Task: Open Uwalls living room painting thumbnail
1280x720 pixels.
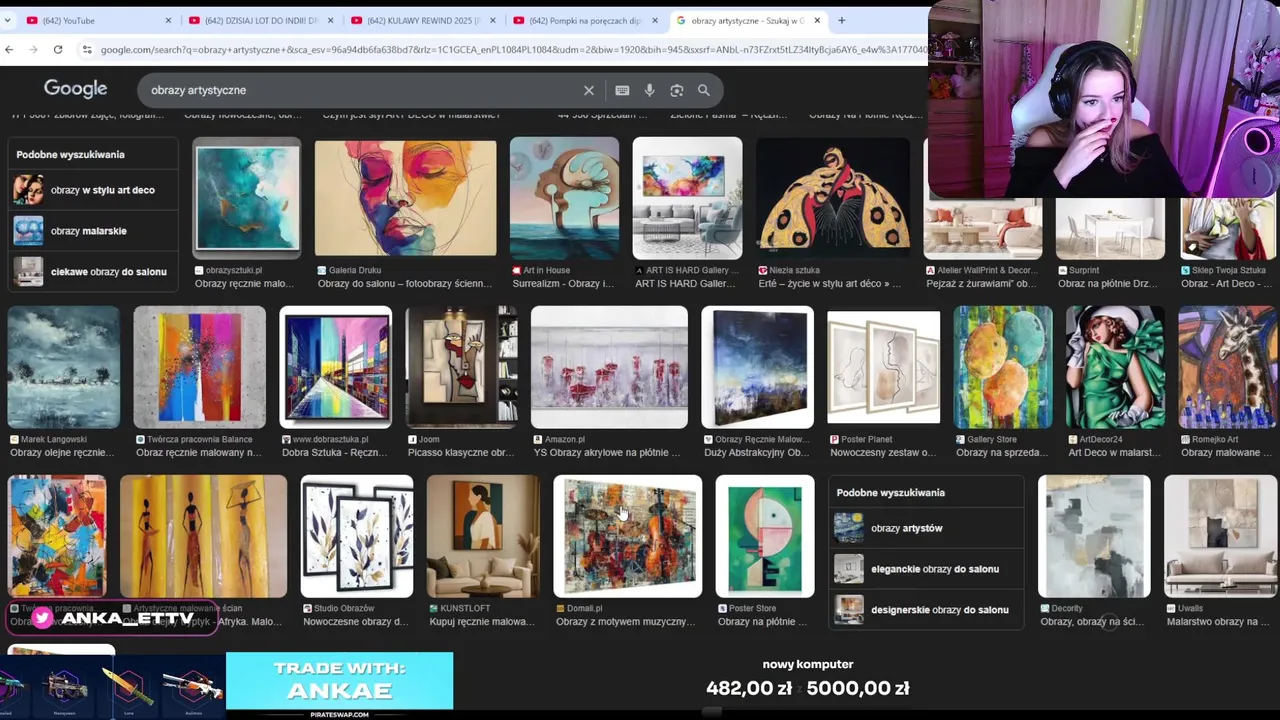Action: 1220,536
